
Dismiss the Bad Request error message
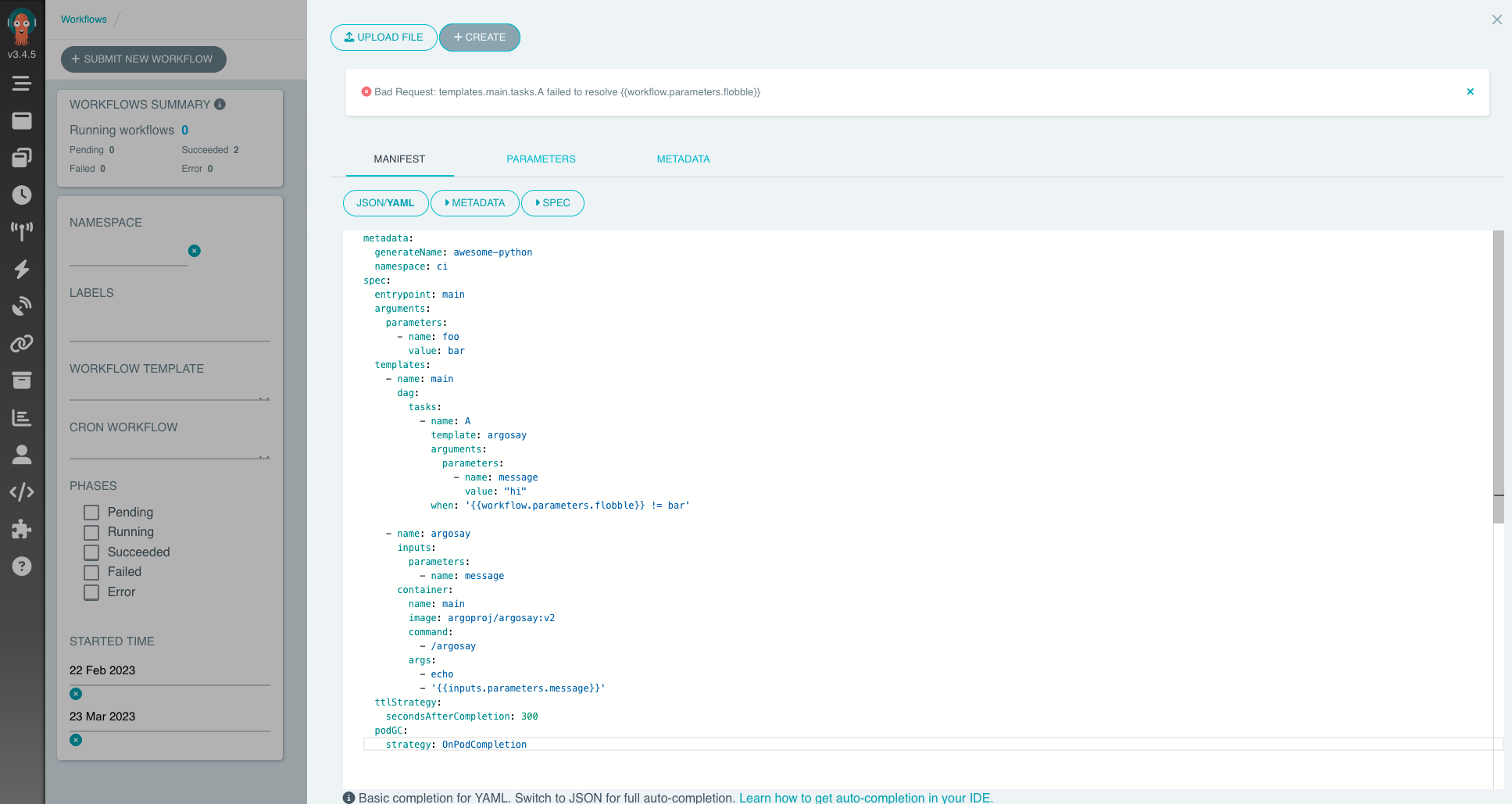pos(1470,91)
